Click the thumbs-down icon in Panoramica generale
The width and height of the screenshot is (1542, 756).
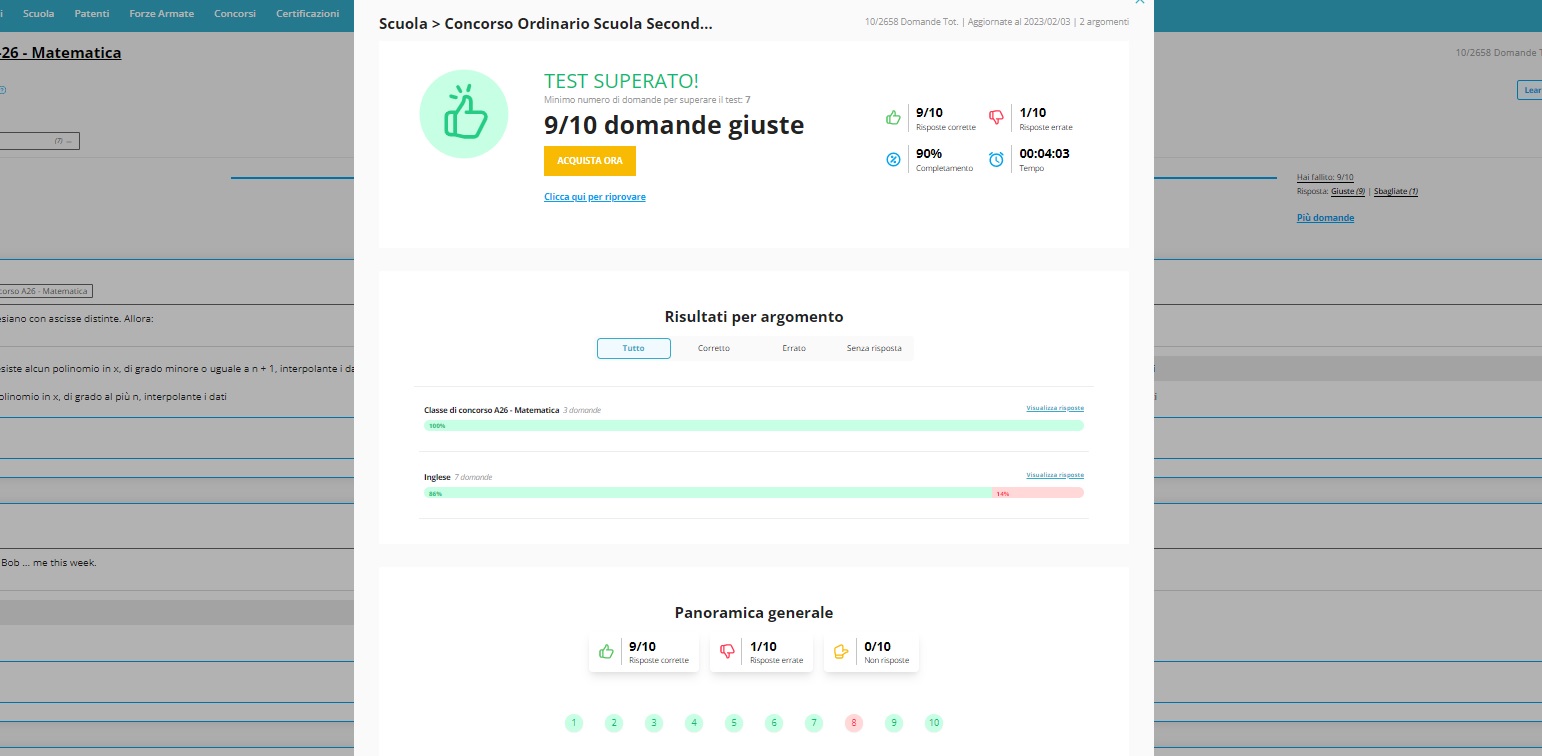[726, 651]
